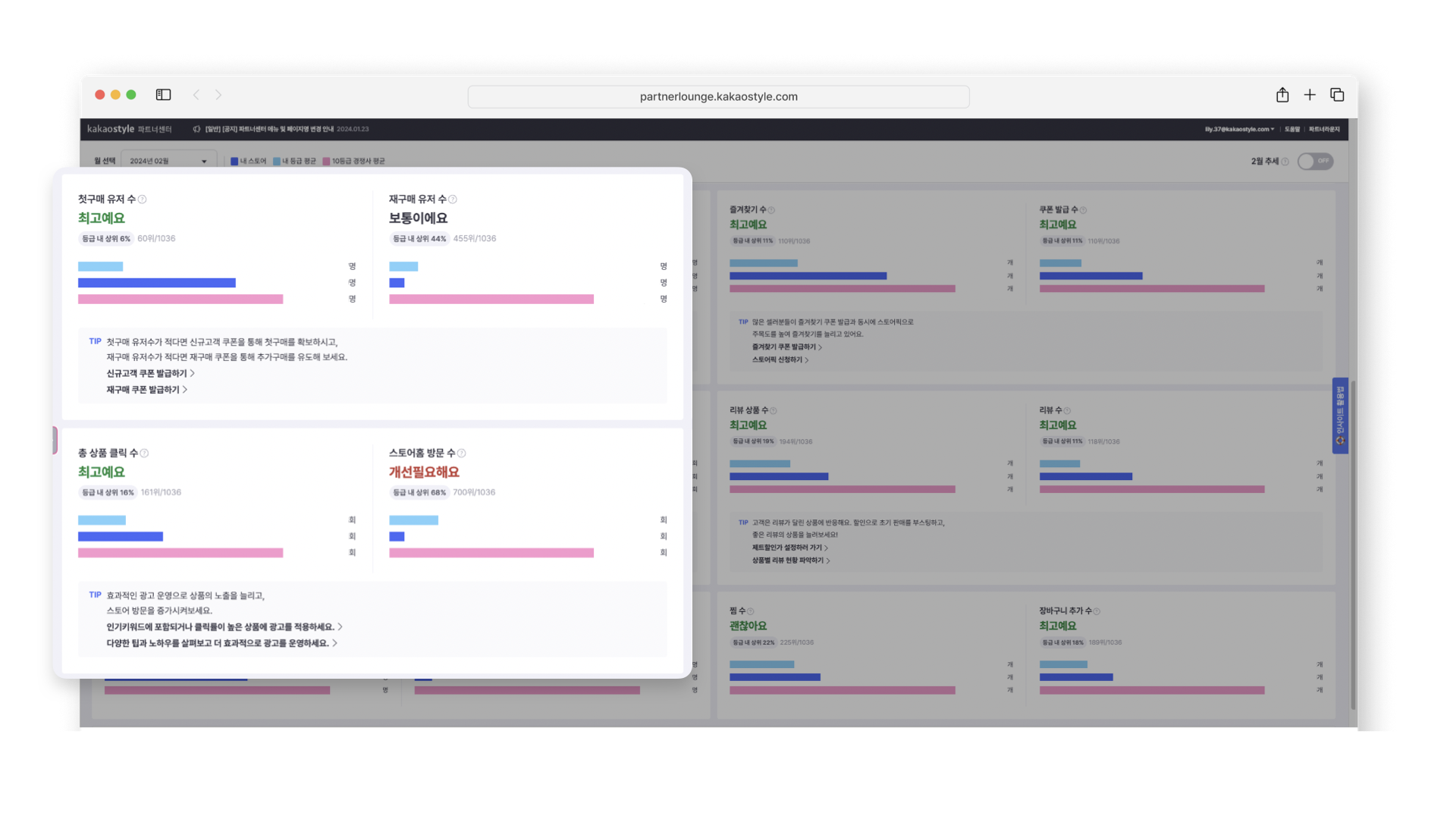Click the 등급 내 상위 6% badge

pyautogui.click(x=106, y=239)
